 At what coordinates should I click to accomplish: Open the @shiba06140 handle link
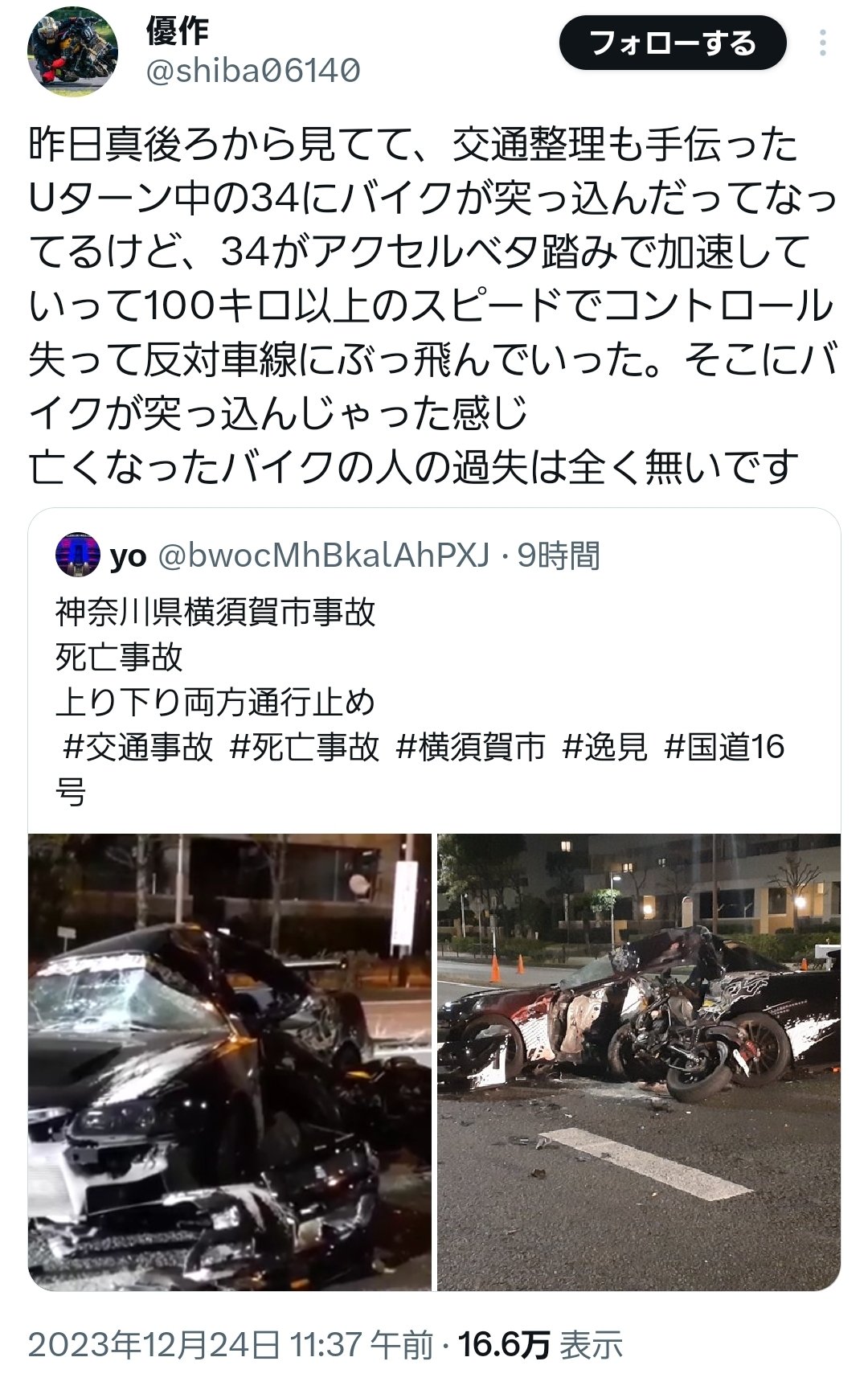253,72
